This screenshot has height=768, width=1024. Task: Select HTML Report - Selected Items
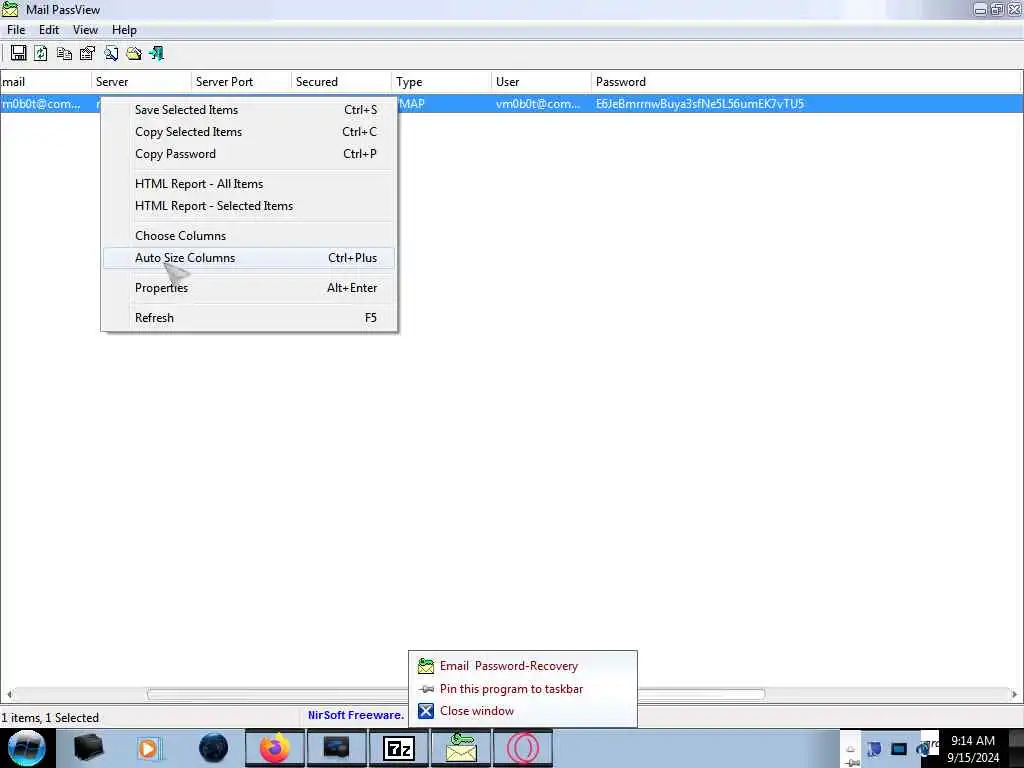click(249, 206)
